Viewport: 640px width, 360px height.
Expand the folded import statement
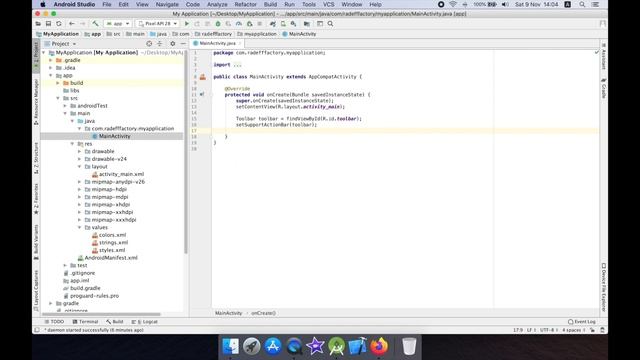[x=237, y=65]
